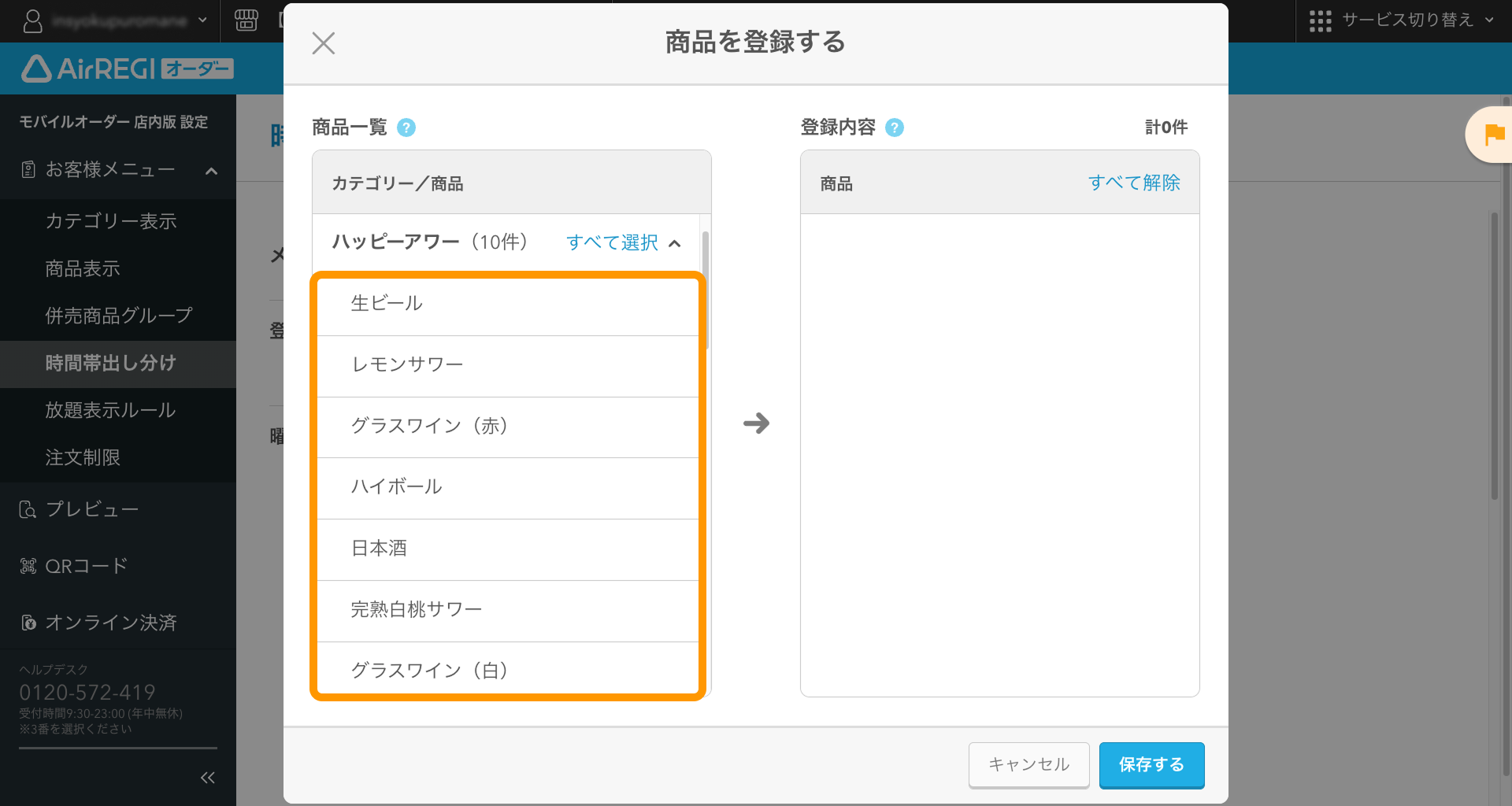Click the store icon in top bar
The height and width of the screenshot is (806, 1512).
pyautogui.click(x=246, y=20)
